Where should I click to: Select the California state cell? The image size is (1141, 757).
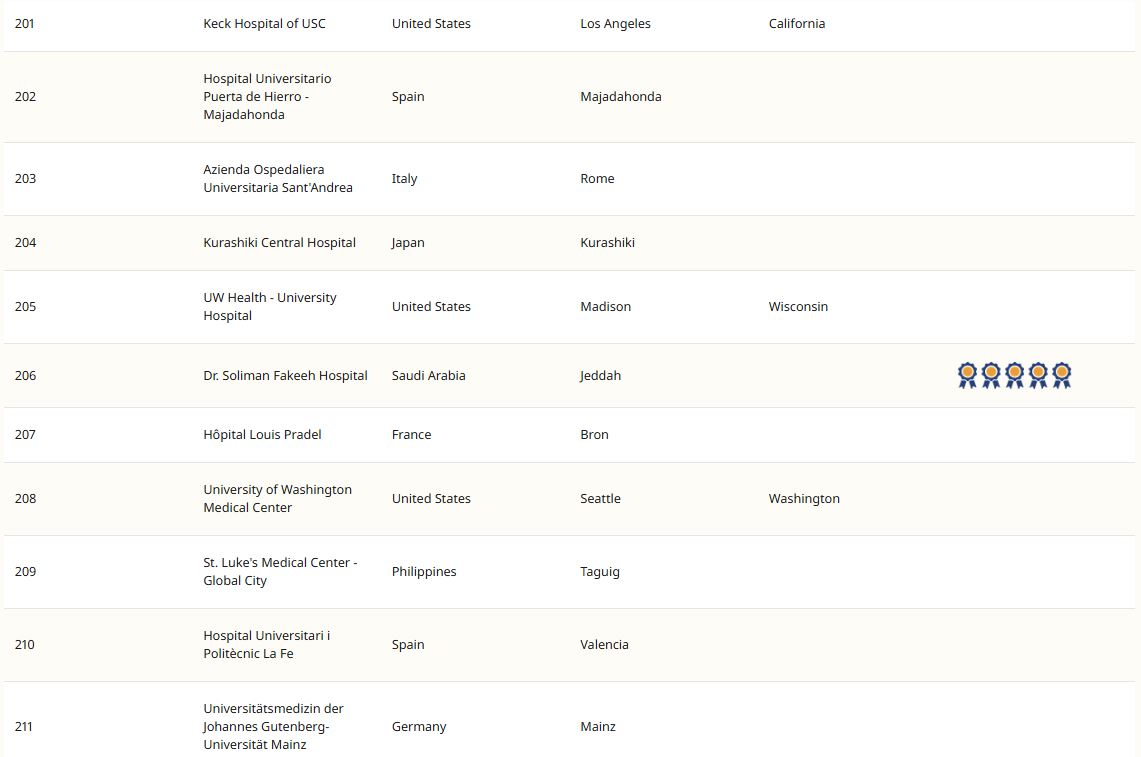pos(797,24)
